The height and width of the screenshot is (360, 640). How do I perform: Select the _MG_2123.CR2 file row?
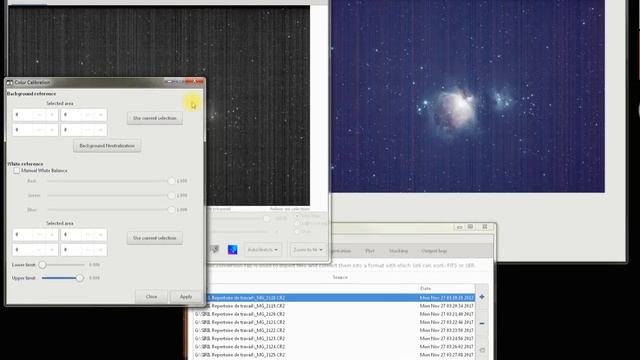click(x=334, y=339)
